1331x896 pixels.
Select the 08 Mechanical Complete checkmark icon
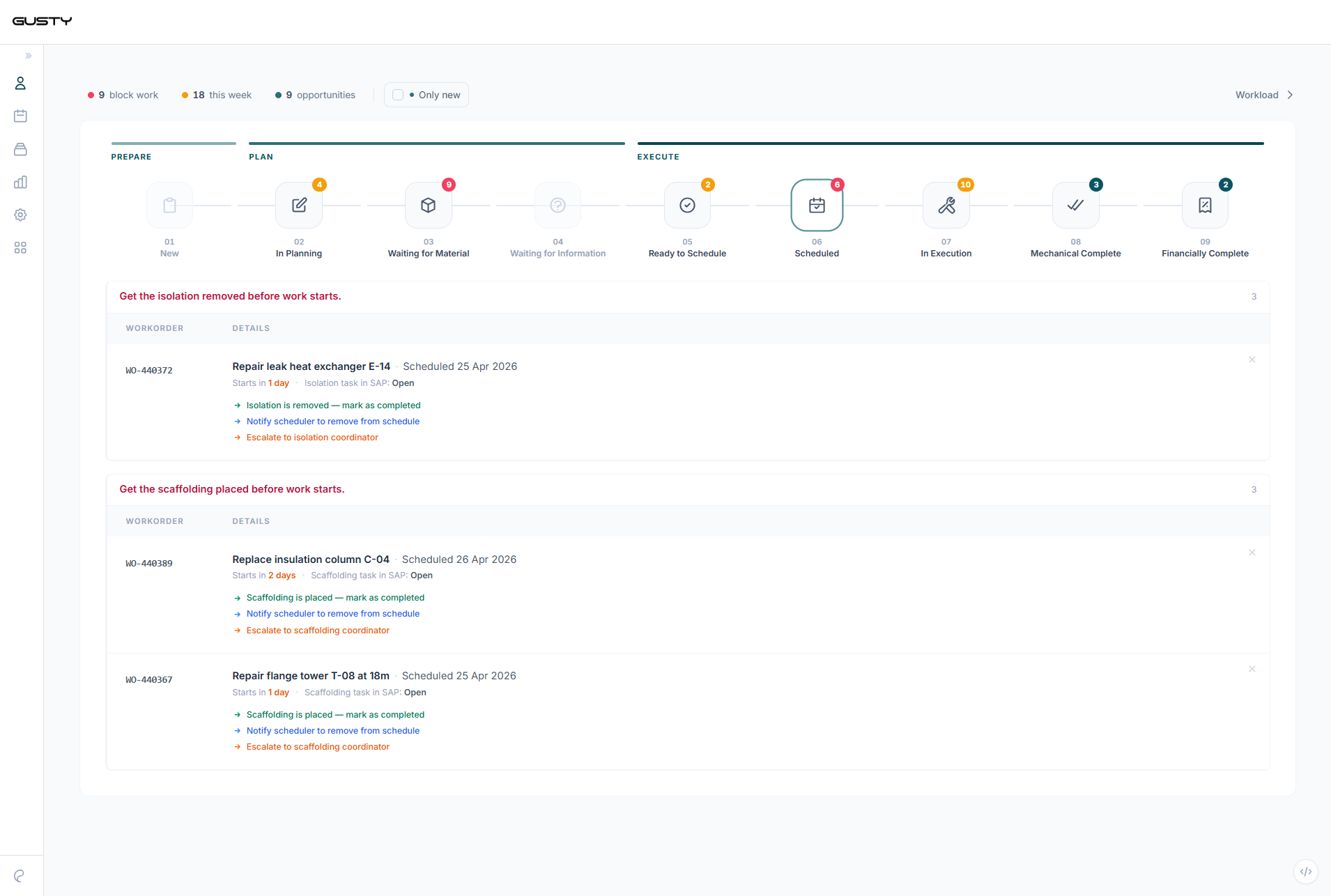(x=1076, y=205)
